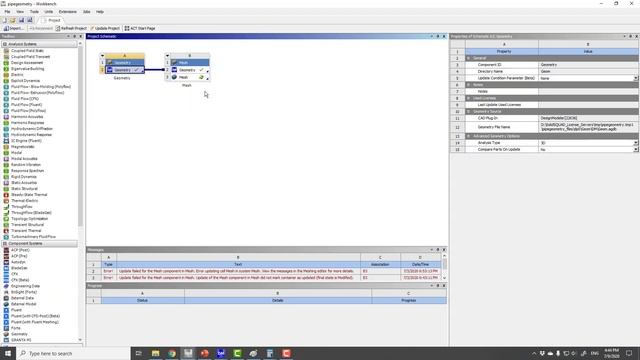
Task: Select Magnetostatic system icon
Action: (6, 147)
